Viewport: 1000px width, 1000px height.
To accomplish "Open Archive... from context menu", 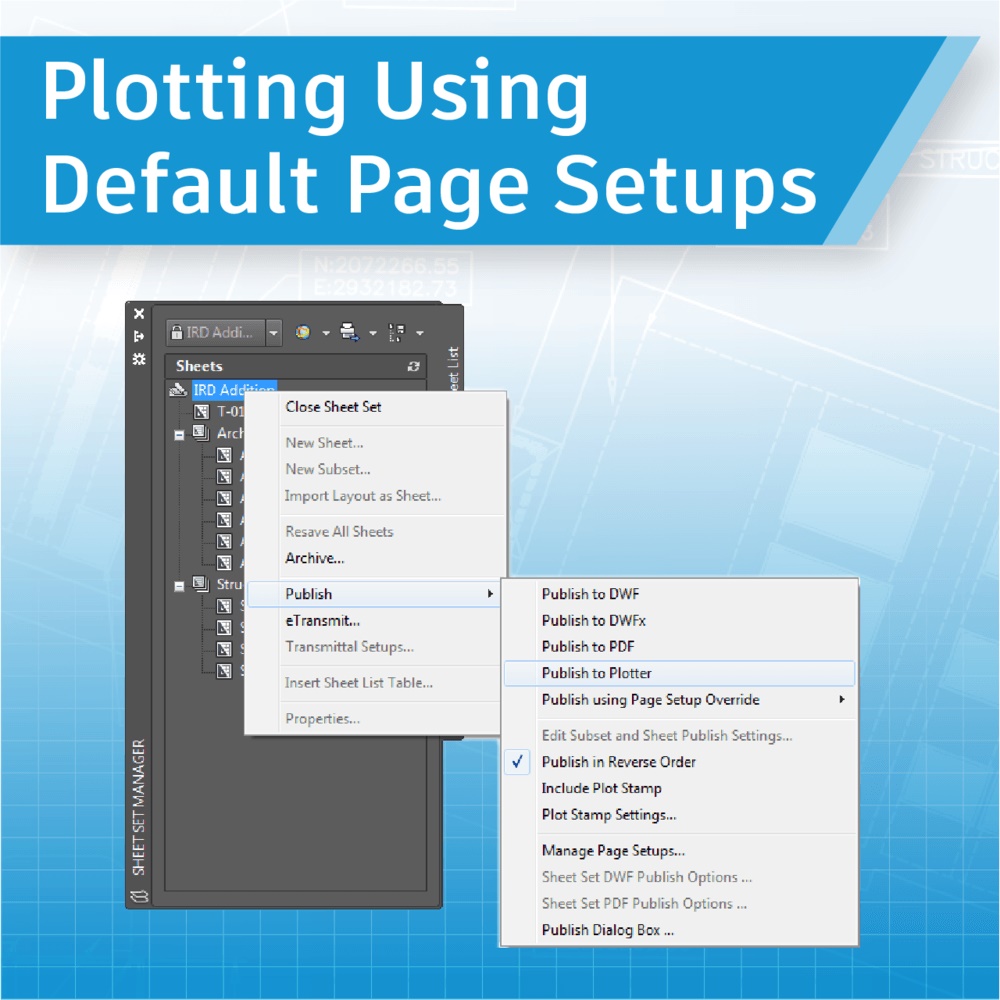I will (314, 558).
